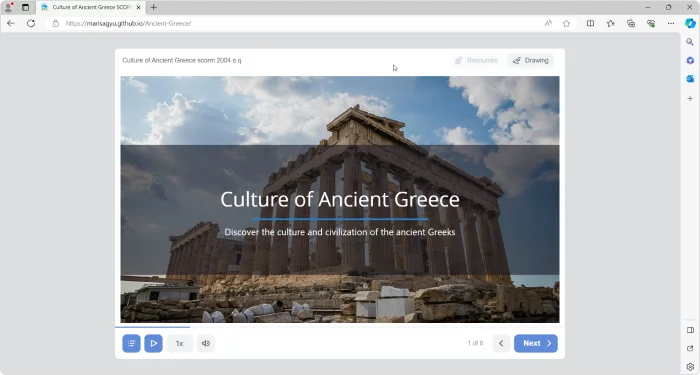This screenshot has height=375, width=700.
Task: Open the Favorites list
Action: coord(611,23)
